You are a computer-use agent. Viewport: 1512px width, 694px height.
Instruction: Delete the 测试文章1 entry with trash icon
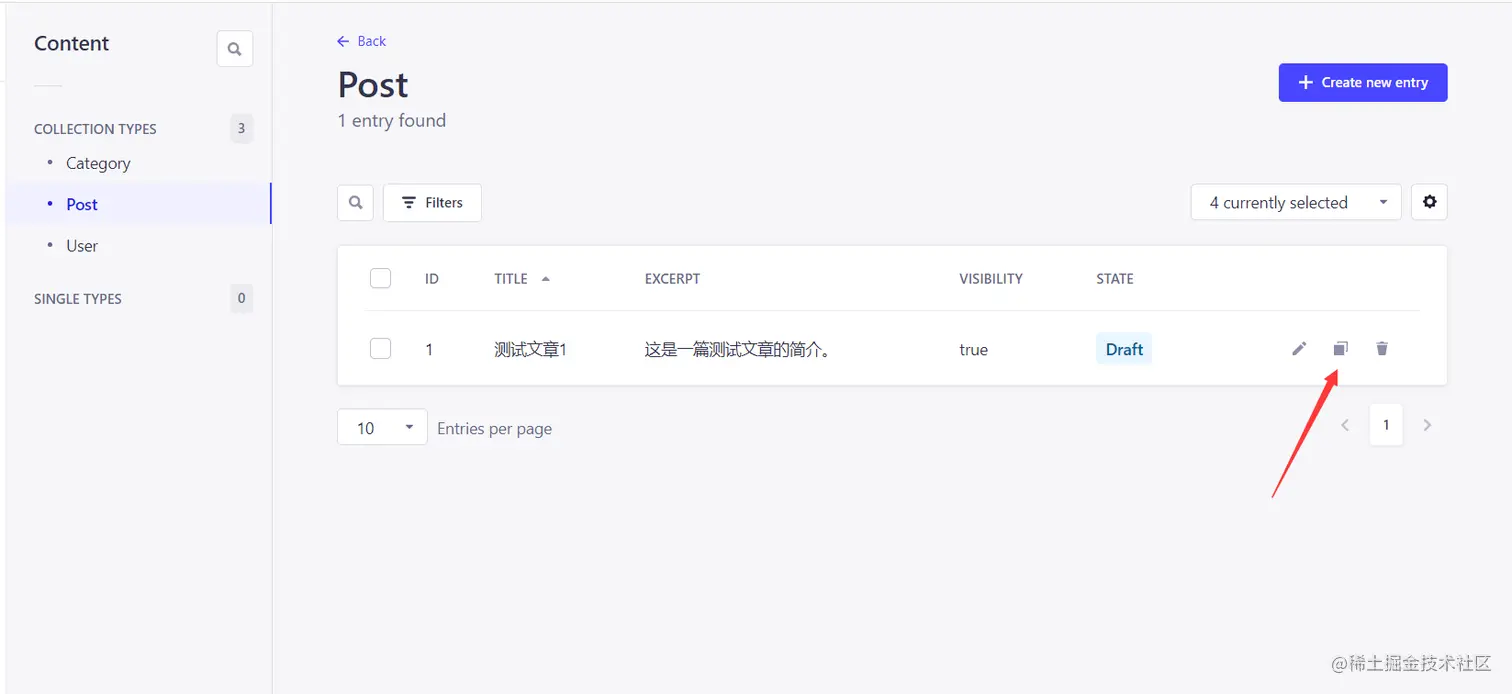(1382, 348)
